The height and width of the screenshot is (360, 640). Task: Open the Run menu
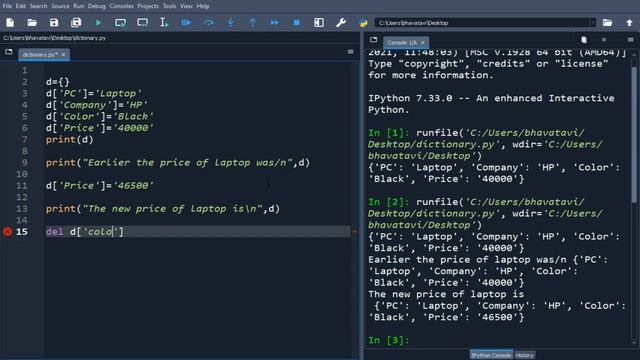click(78, 6)
